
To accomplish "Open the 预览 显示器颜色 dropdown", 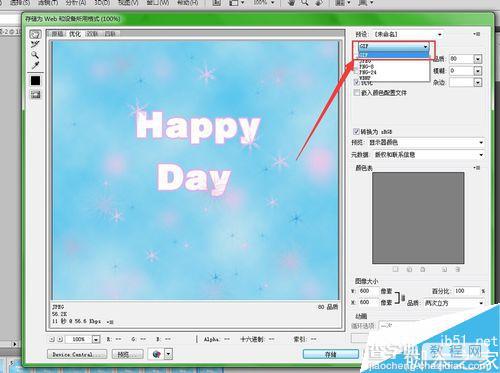I will point(426,143).
